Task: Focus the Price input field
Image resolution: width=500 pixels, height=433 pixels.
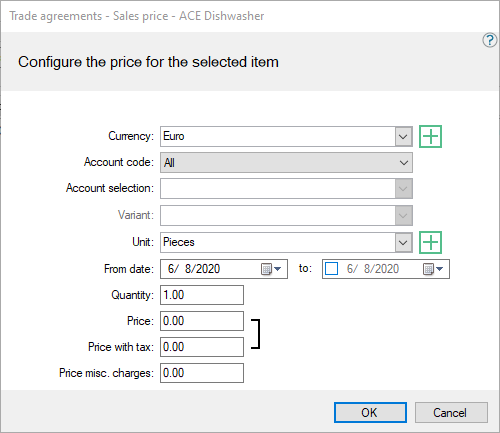Action: coord(202,321)
